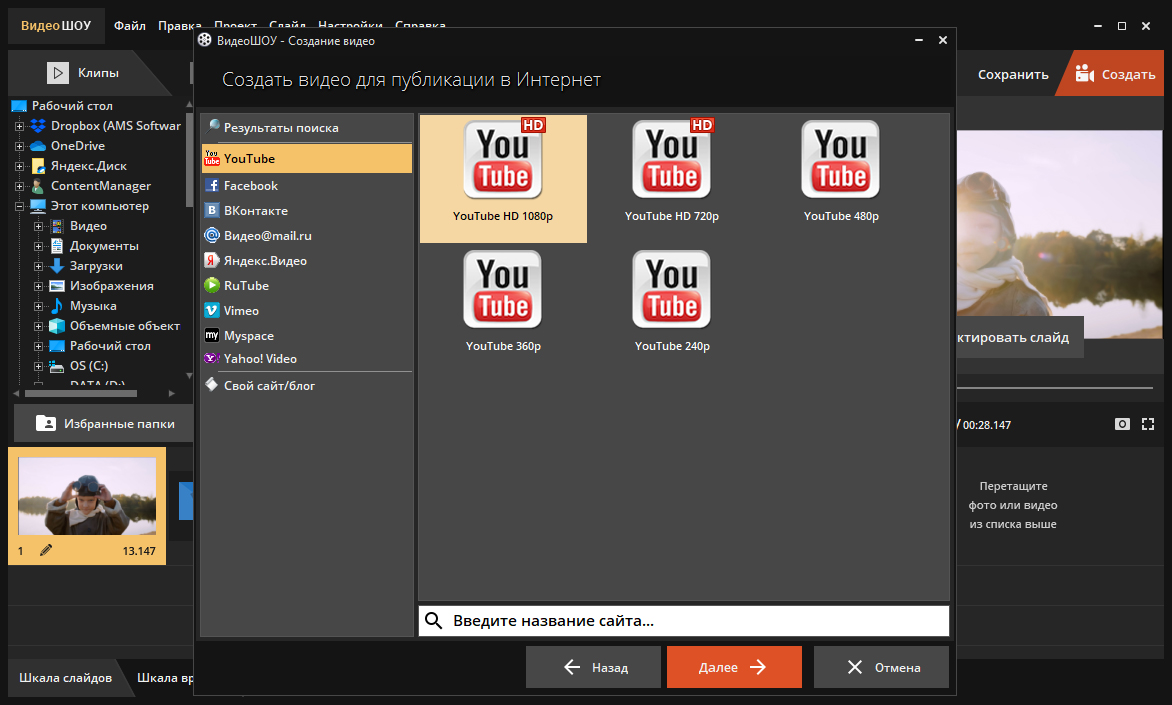The width and height of the screenshot is (1172, 705).
Task: Expand the Изображения tree node
Action: pos(38,286)
